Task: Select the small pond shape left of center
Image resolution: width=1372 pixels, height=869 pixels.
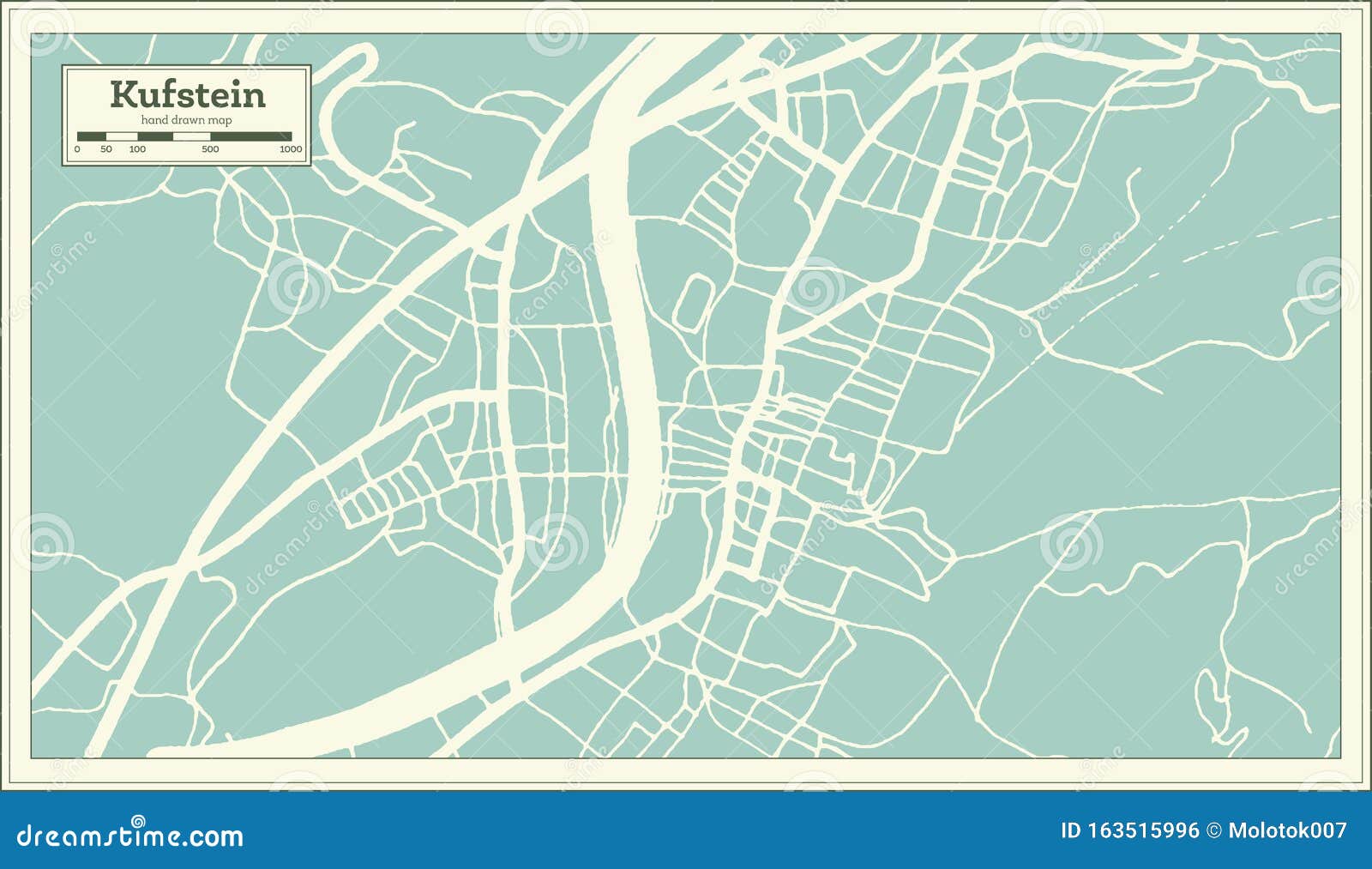Action: click(695, 299)
